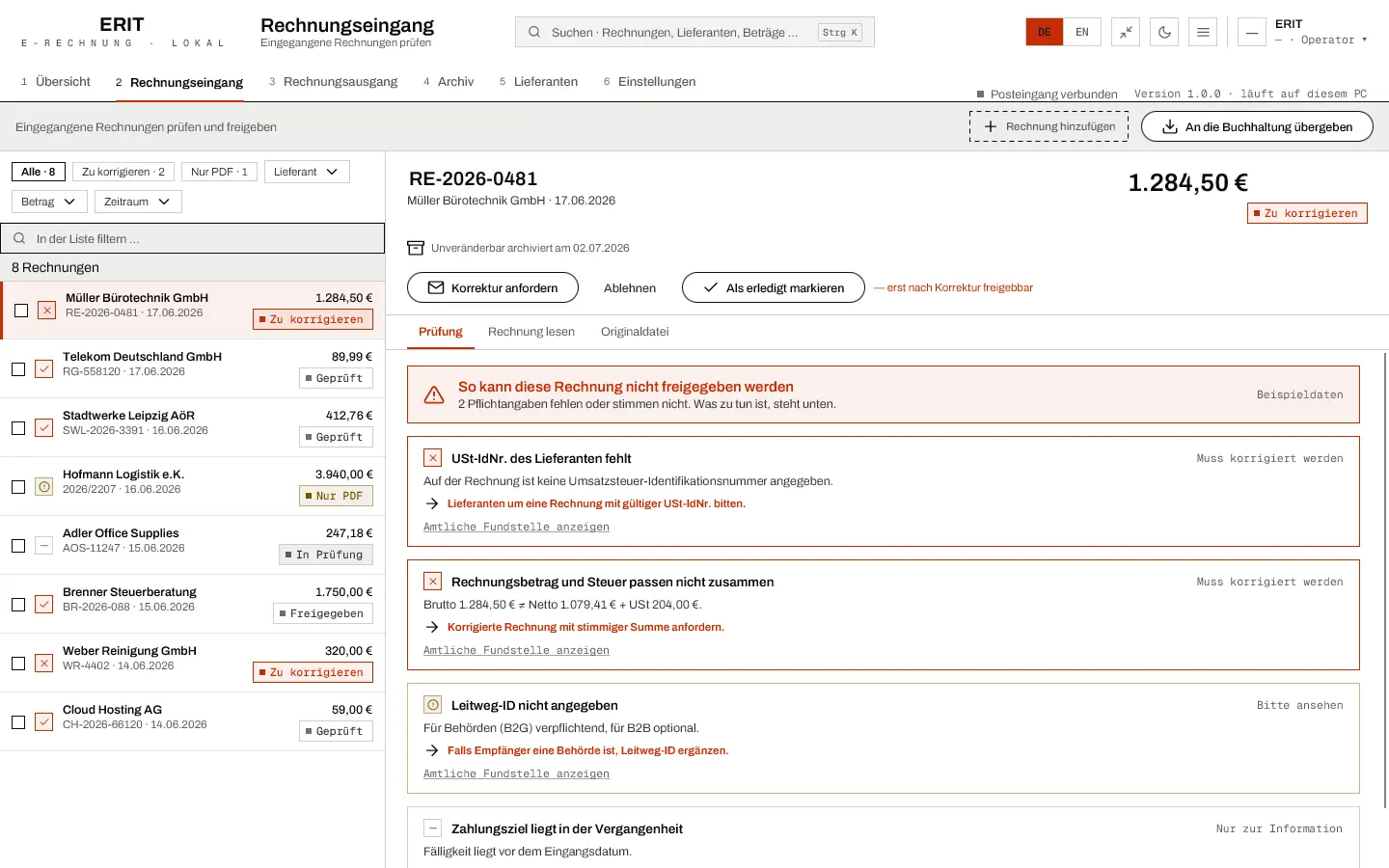Click the info status icon for Hofmann Logistik

coord(44,487)
